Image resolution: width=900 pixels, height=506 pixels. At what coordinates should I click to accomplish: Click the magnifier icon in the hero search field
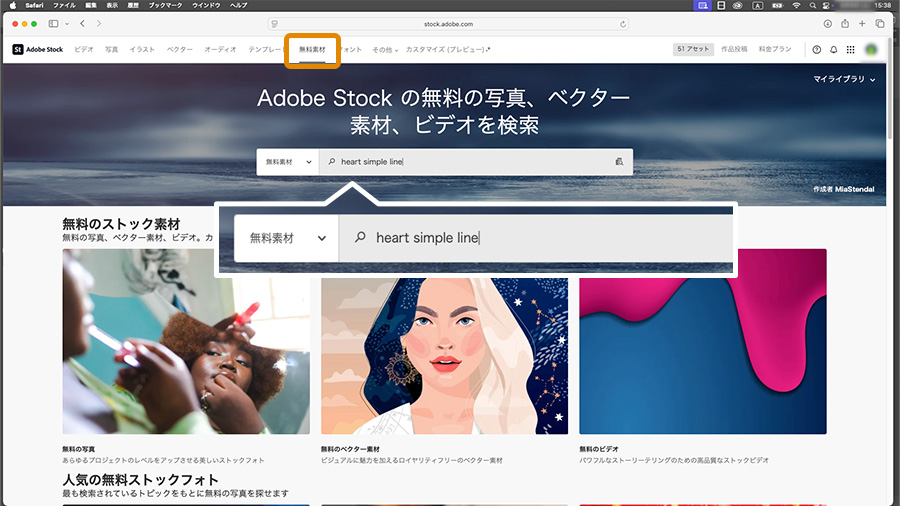tap(332, 162)
